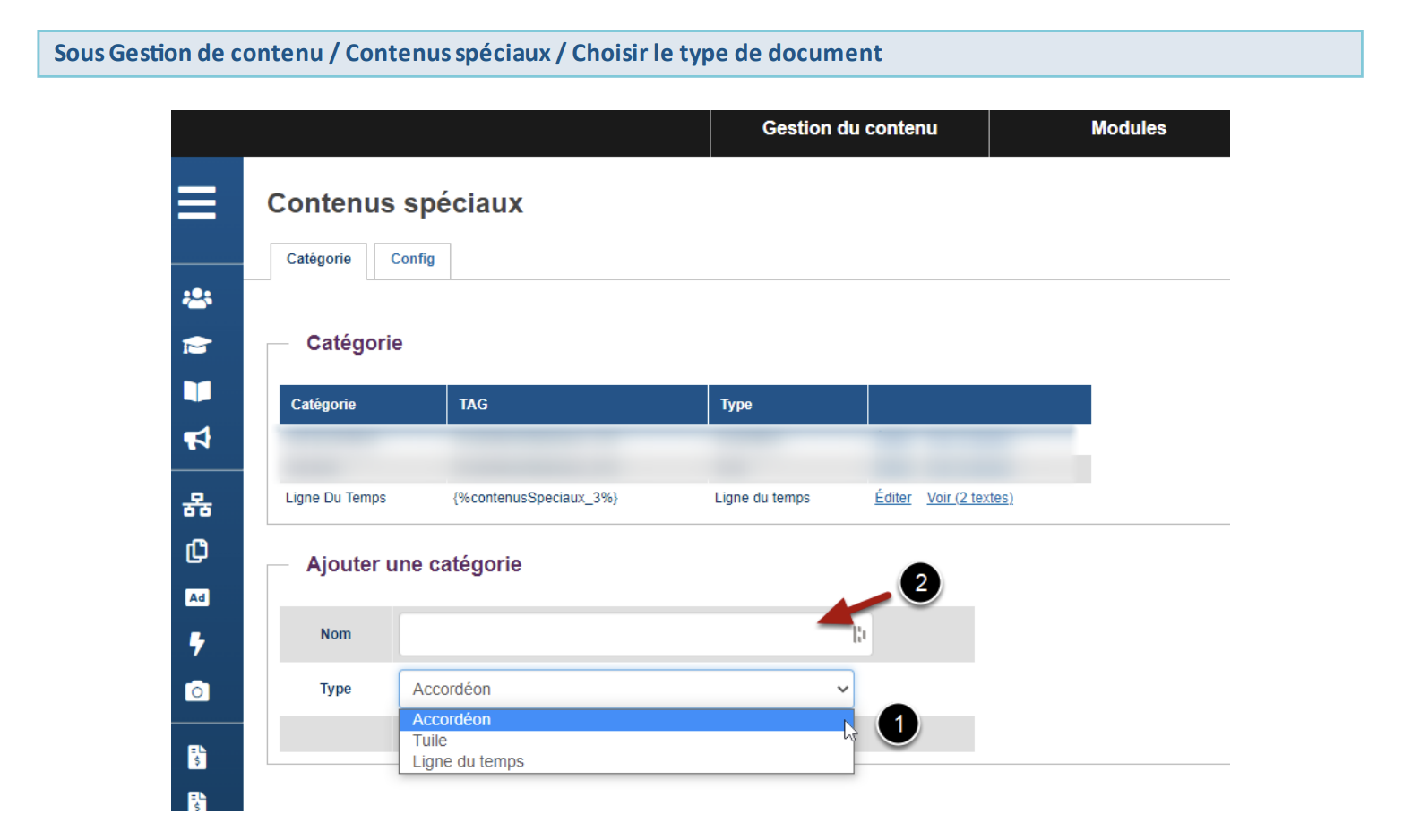Select the {%contenusSpeciaux_3%} tag cell
The image size is (1403, 840).
(x=535, y=498)
